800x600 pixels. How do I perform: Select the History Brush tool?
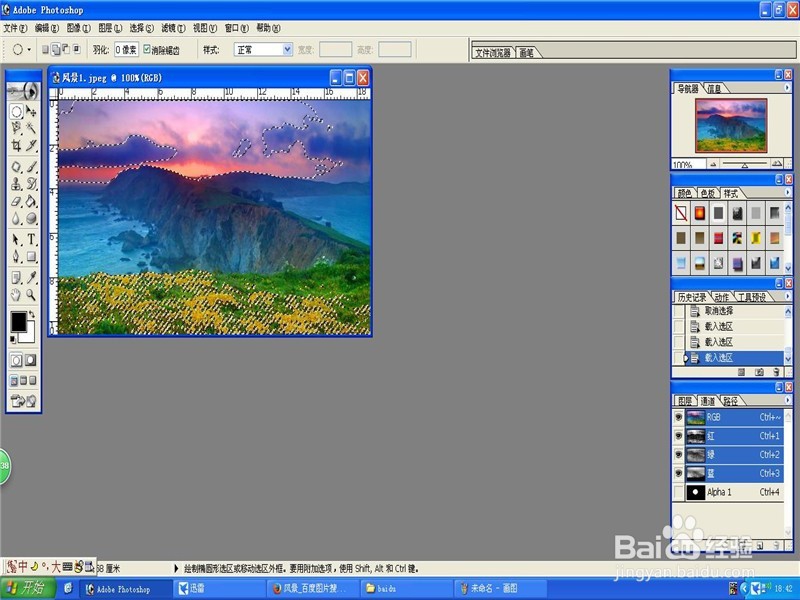click(31, 184)
